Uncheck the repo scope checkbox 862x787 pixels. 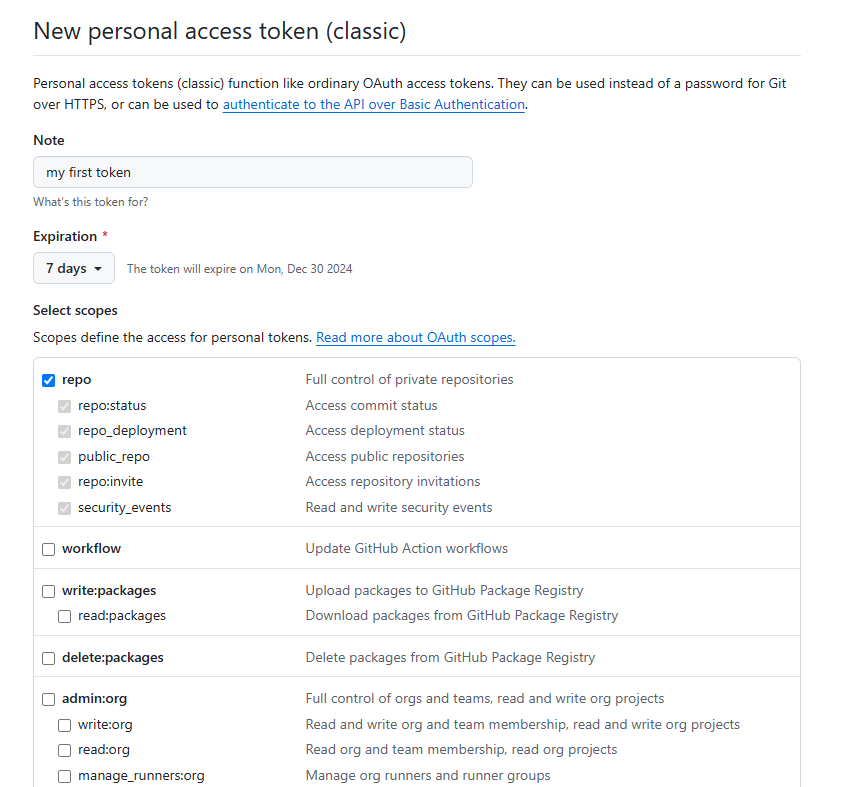pos(48,380)
